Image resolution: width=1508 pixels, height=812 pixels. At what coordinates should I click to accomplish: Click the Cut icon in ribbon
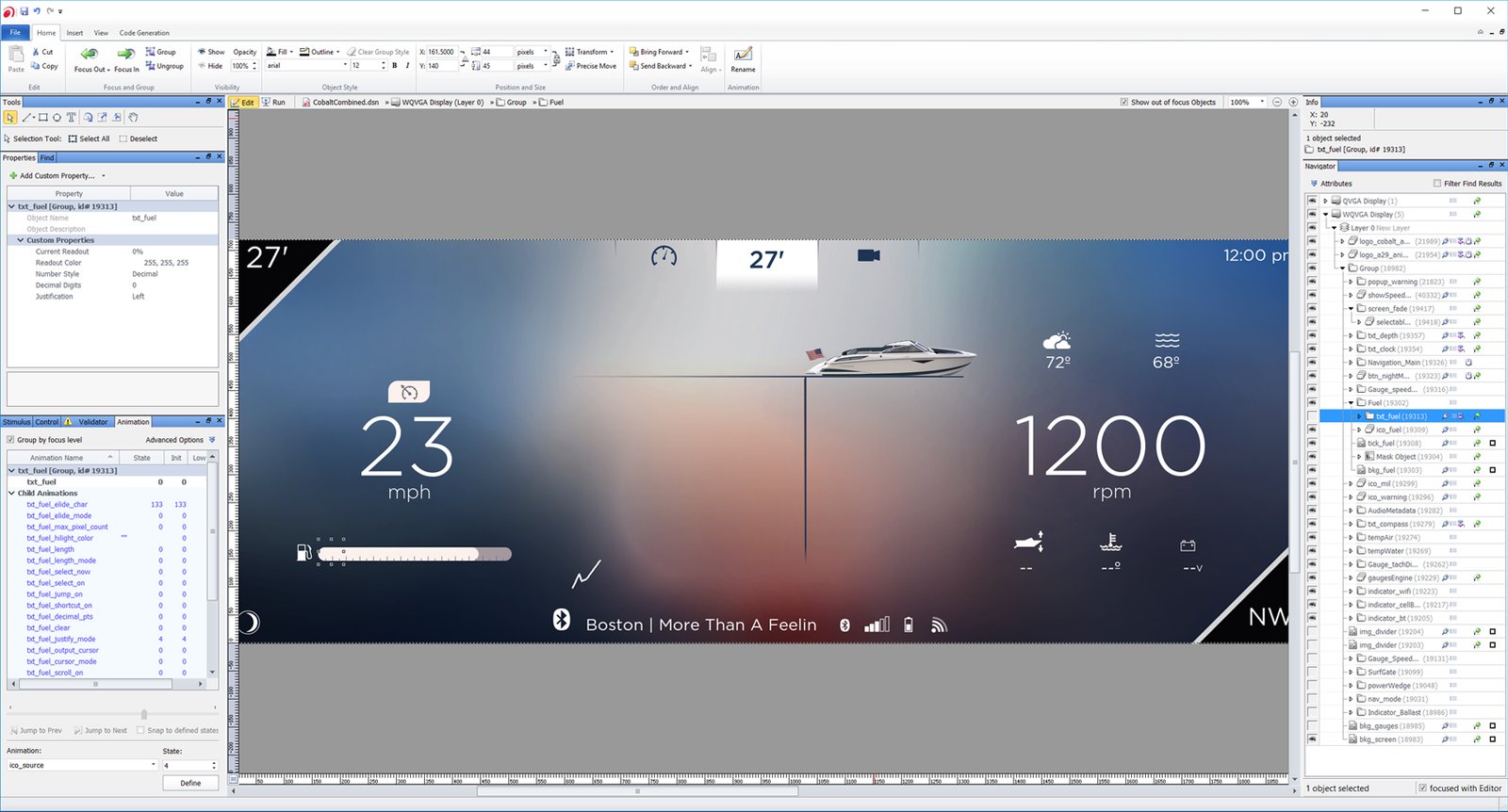point(36,52)
